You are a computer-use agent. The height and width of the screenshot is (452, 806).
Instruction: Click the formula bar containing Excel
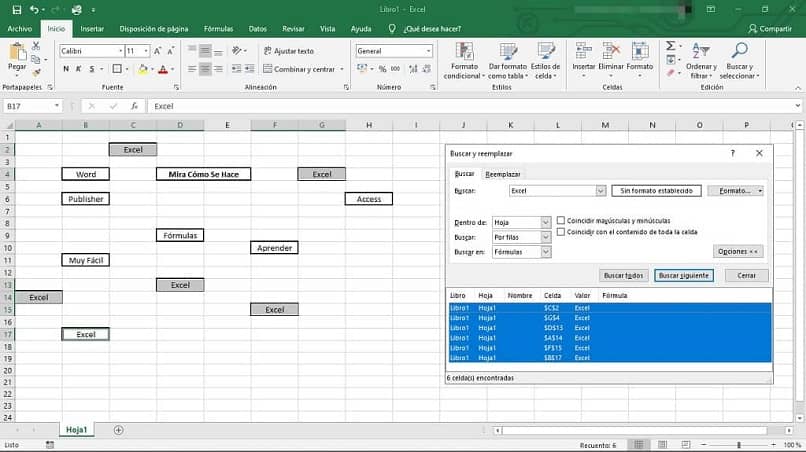473,106
